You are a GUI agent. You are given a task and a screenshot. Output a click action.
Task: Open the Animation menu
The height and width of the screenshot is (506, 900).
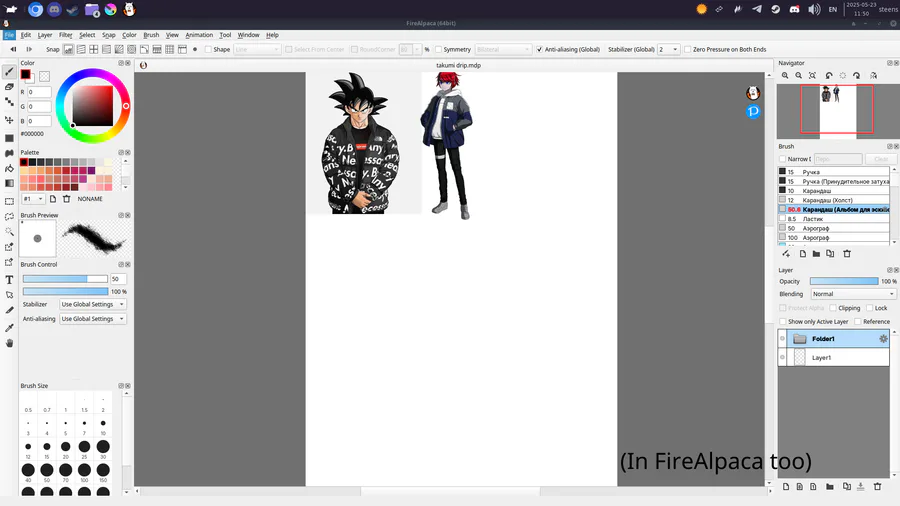coord(199,35)
